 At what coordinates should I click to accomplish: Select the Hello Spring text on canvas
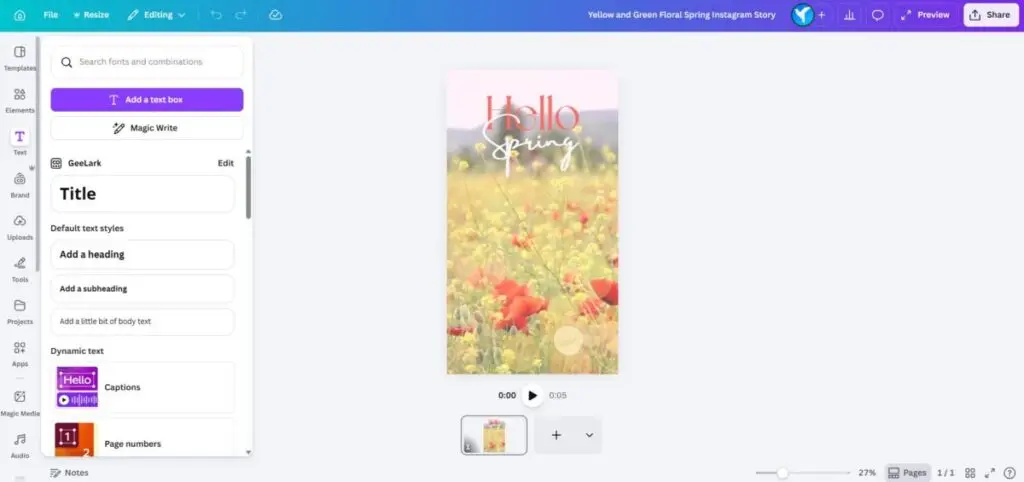click(532, 135)
